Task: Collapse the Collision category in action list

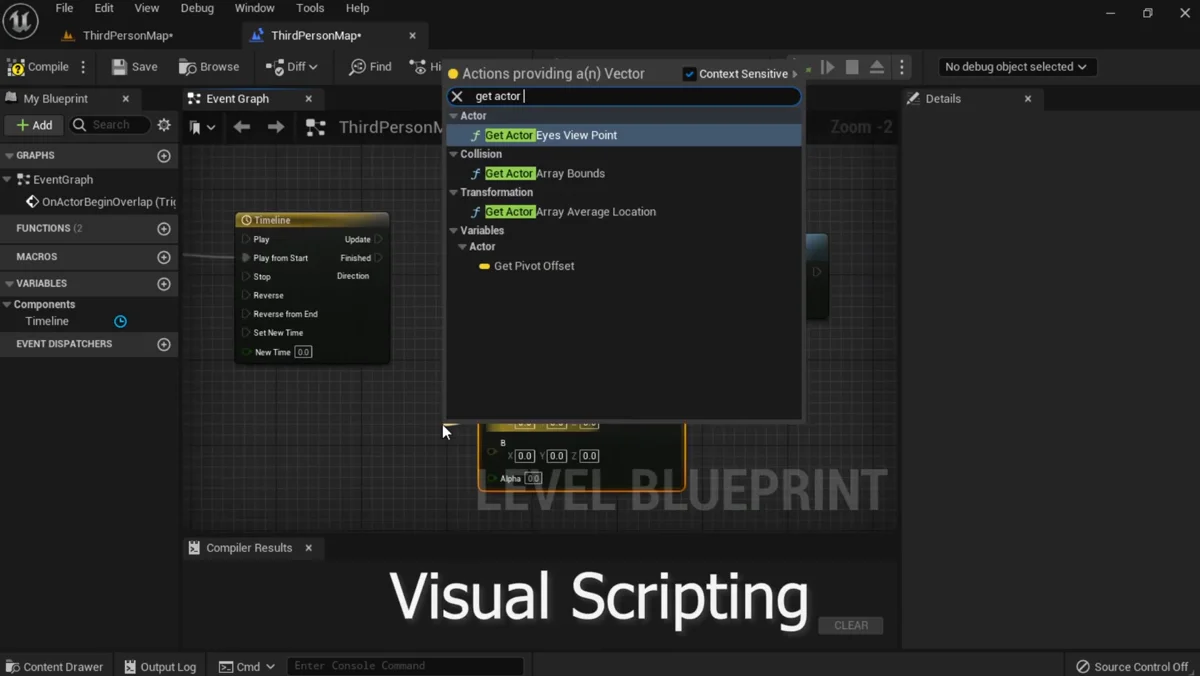Action: click(x=453, y=154)
